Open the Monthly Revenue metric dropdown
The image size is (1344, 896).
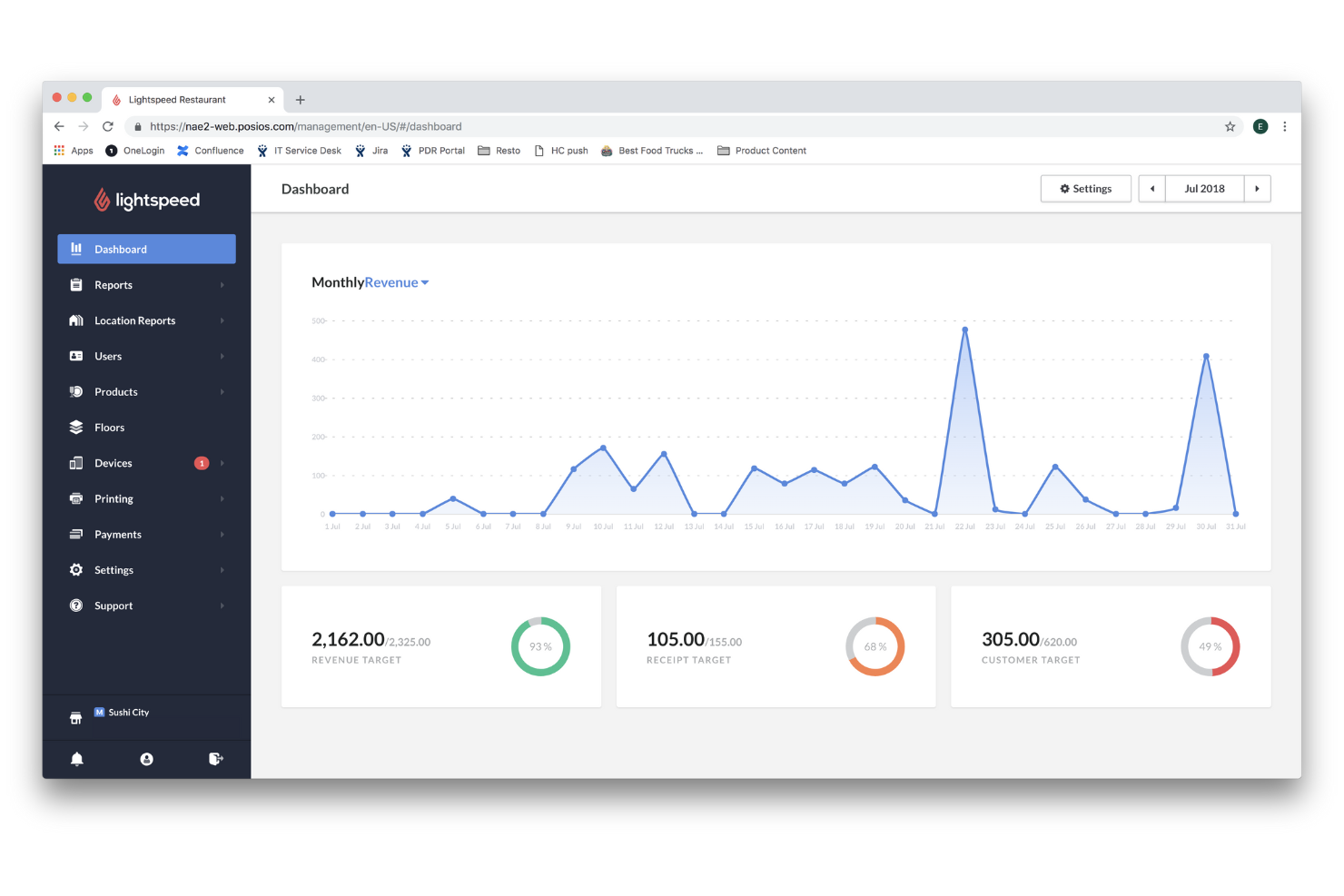coord(398,282)
